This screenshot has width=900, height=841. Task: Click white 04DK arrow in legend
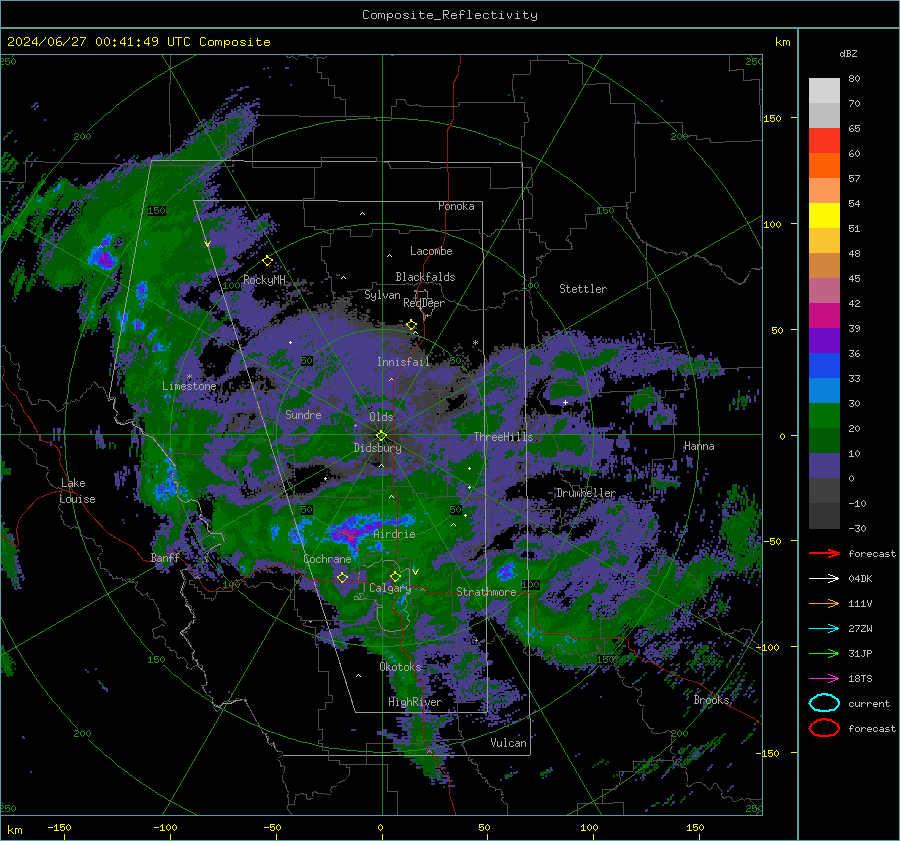[x=824, y=578]
